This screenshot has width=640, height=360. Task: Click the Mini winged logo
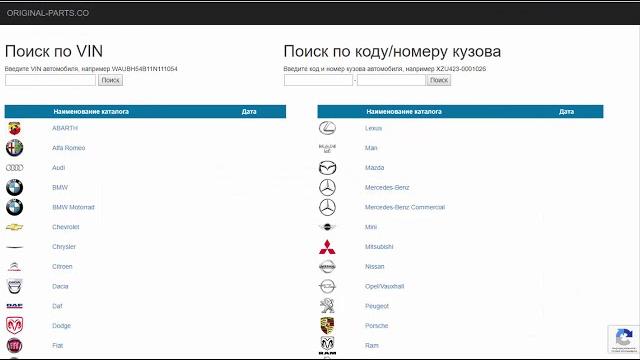pyautogui.click(x=327, y=227)
